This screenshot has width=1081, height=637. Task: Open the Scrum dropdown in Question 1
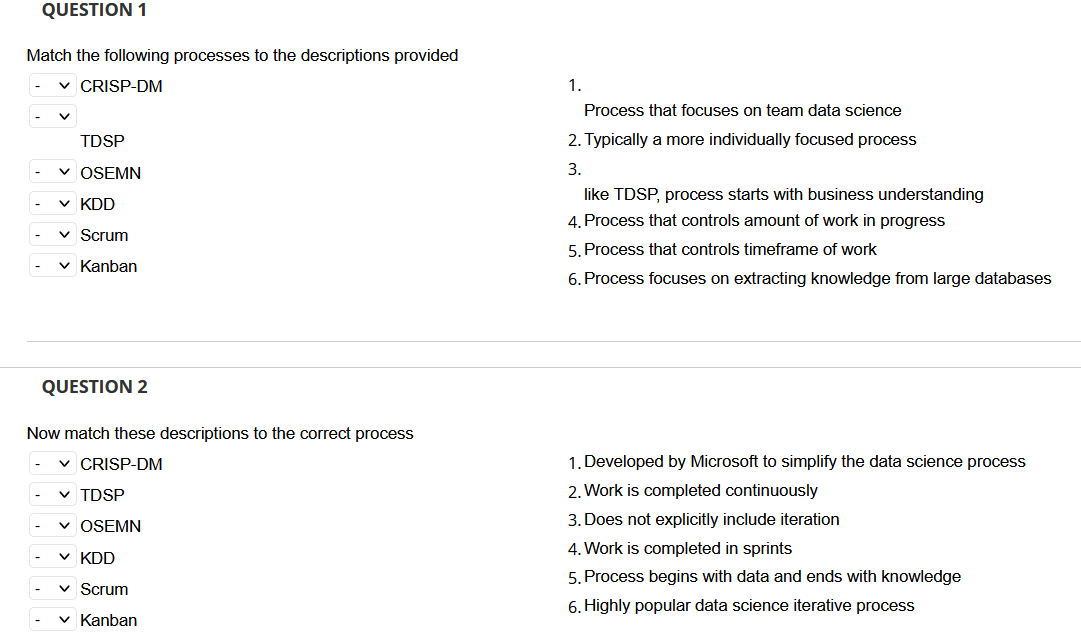pos(52,234)
